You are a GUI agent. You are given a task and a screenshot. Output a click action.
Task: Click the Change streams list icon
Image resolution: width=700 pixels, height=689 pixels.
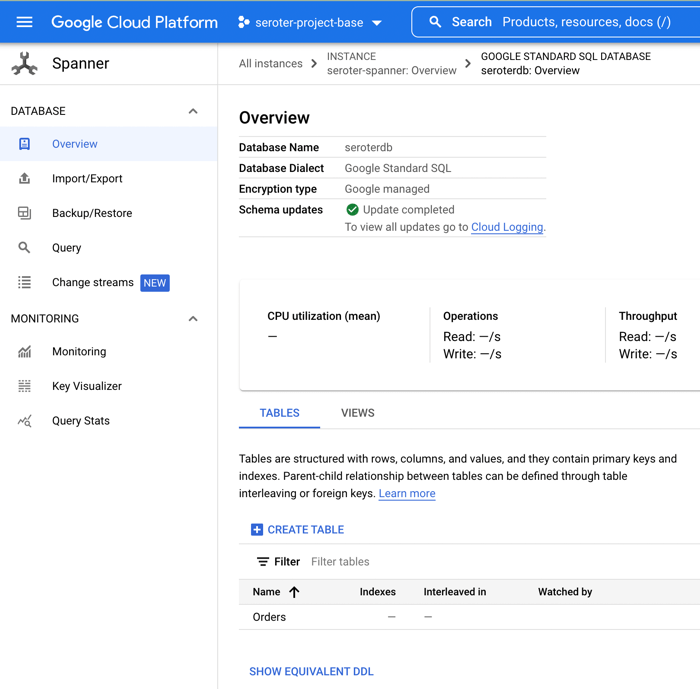[24, 283]
